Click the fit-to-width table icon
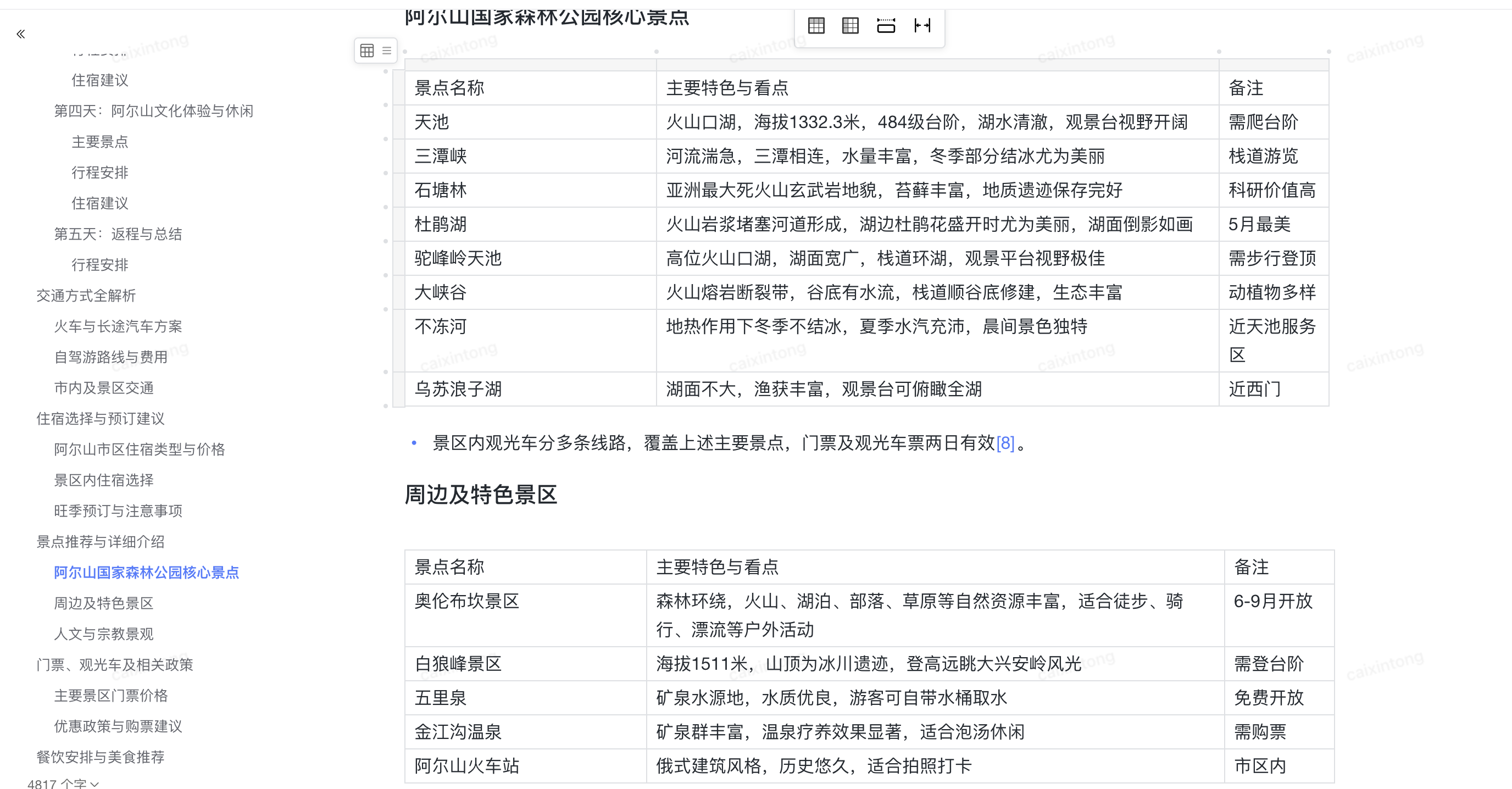1512x789 pixels. coord(886,25)
